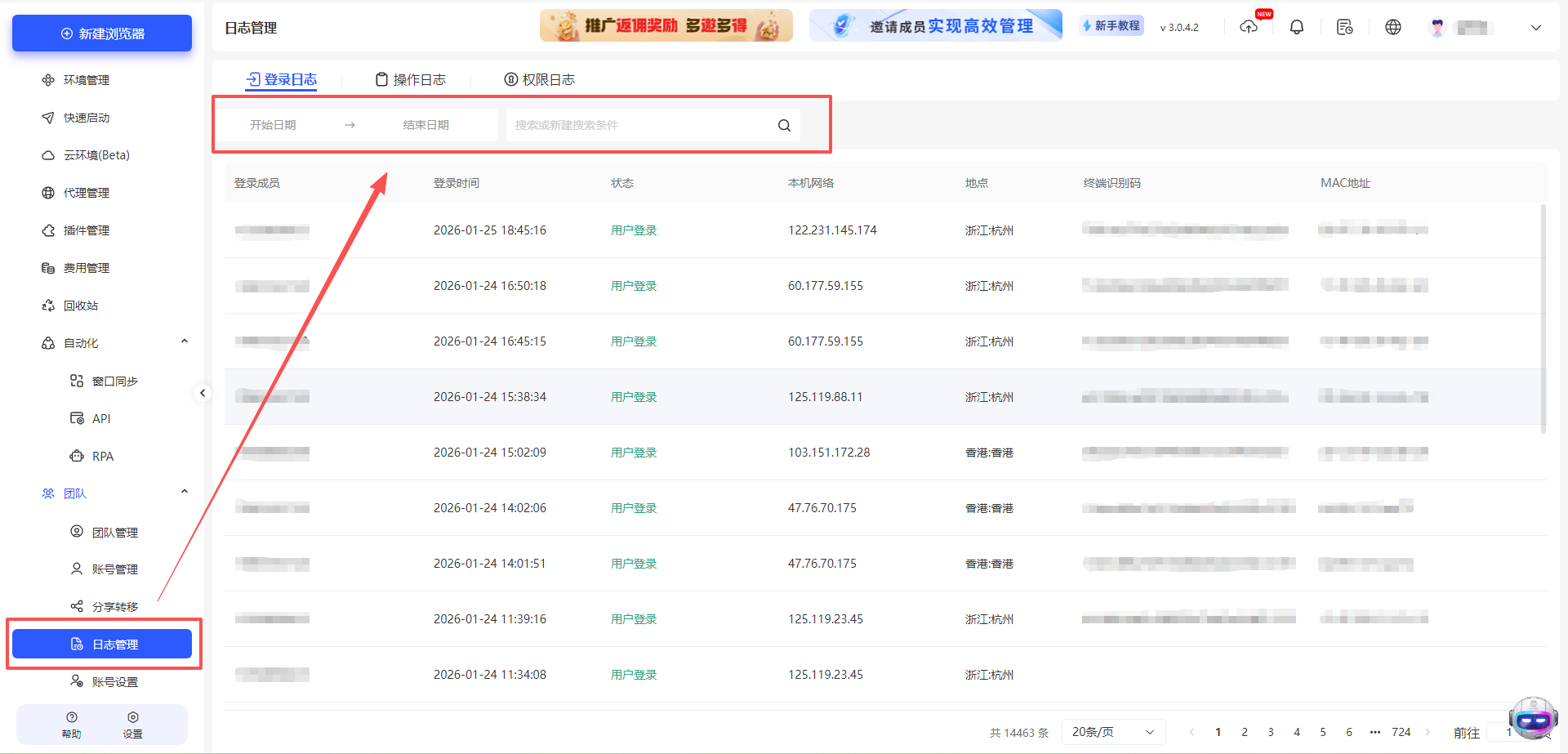
Task: Open 代理管理 in the sidebar
Action: point(87,192)
